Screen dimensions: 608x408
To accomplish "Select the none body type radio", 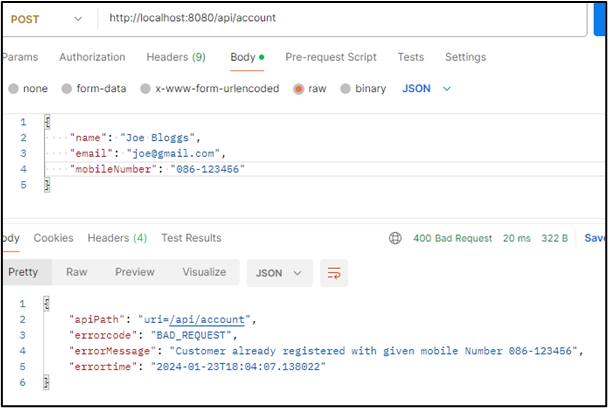I will (x=14, y=89).
